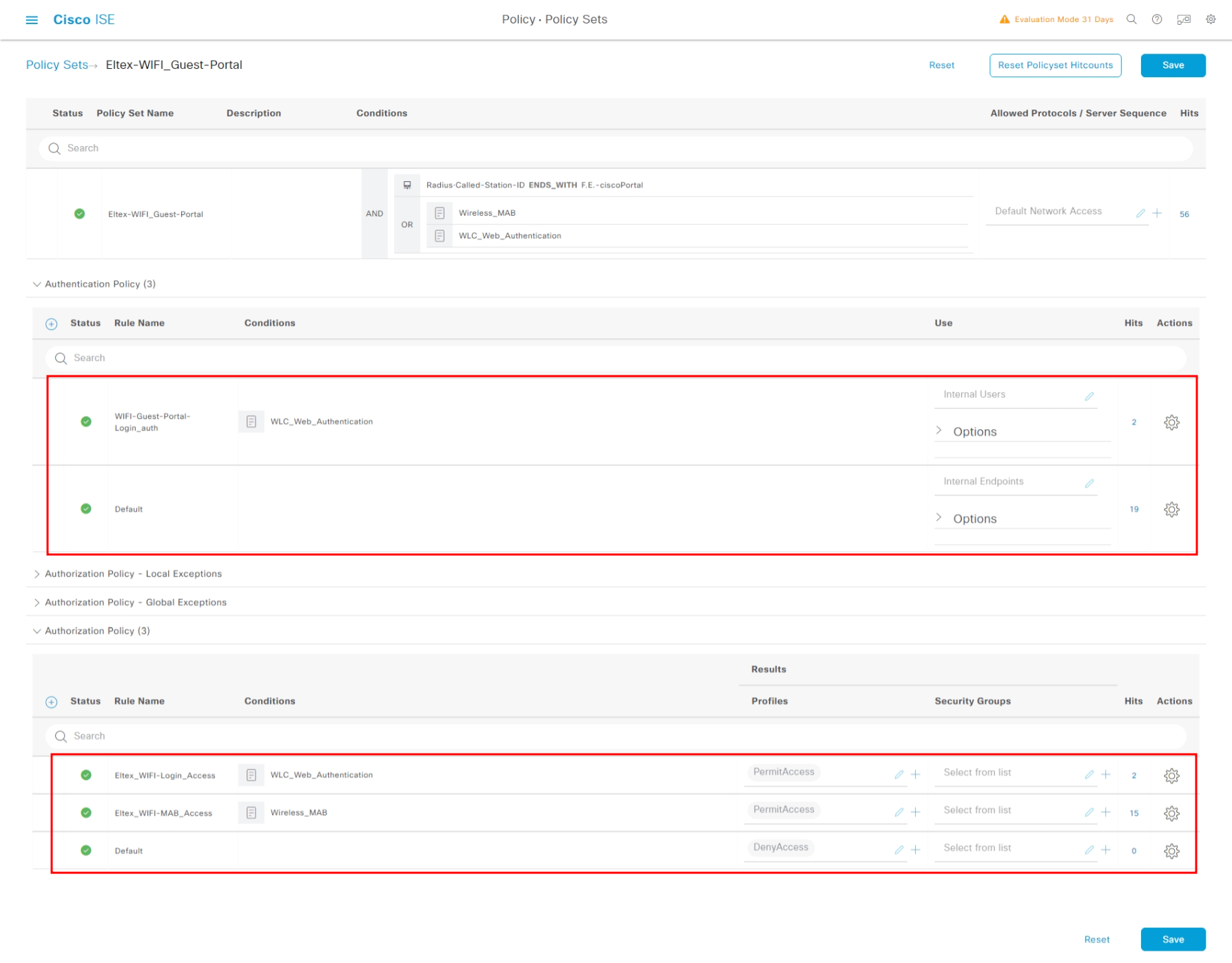Click the WIFI-Guest-Portal-Login_auth rule name
The height and width of the screenshot is (963, 1232).
point(152,422)
